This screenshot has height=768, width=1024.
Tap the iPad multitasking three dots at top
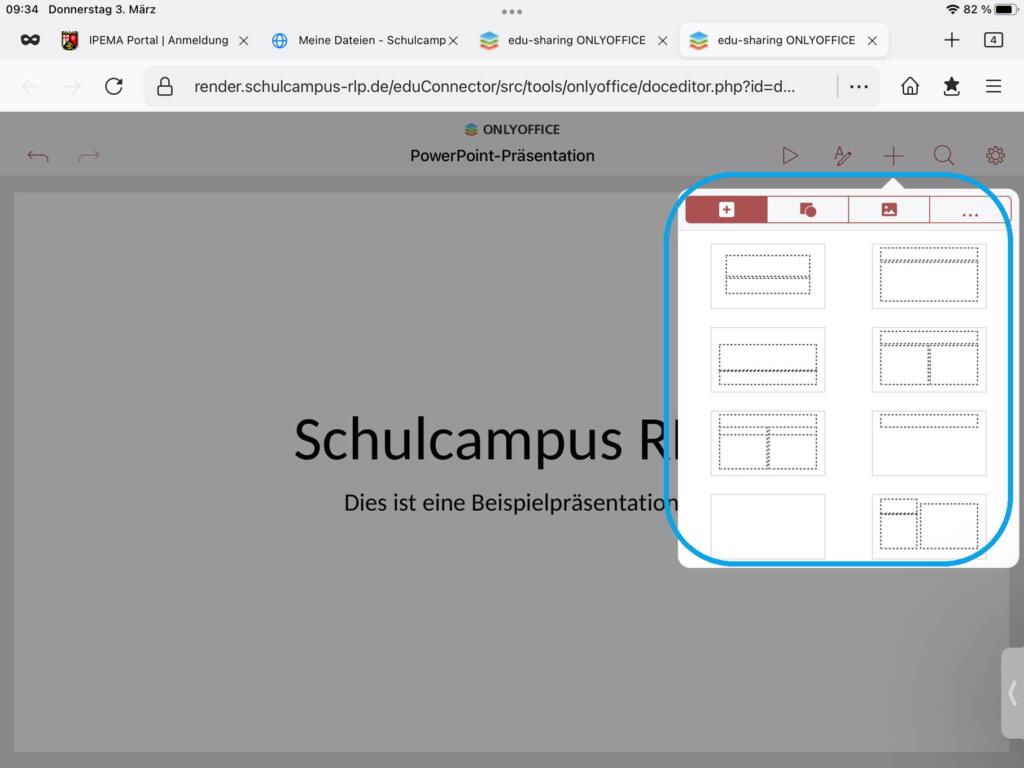pos(512,12)
